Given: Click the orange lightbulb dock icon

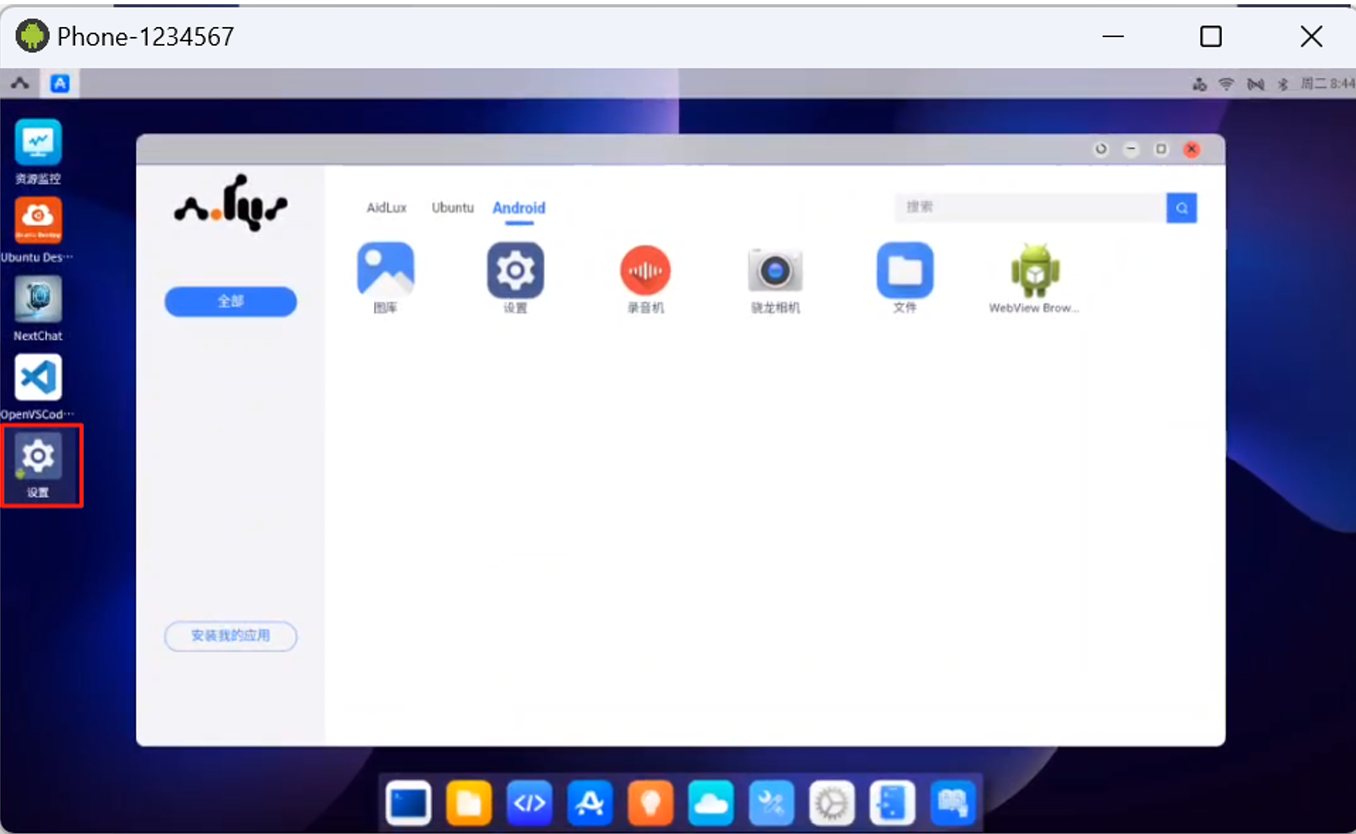Looking at the screenshot, I should [650, 803].
